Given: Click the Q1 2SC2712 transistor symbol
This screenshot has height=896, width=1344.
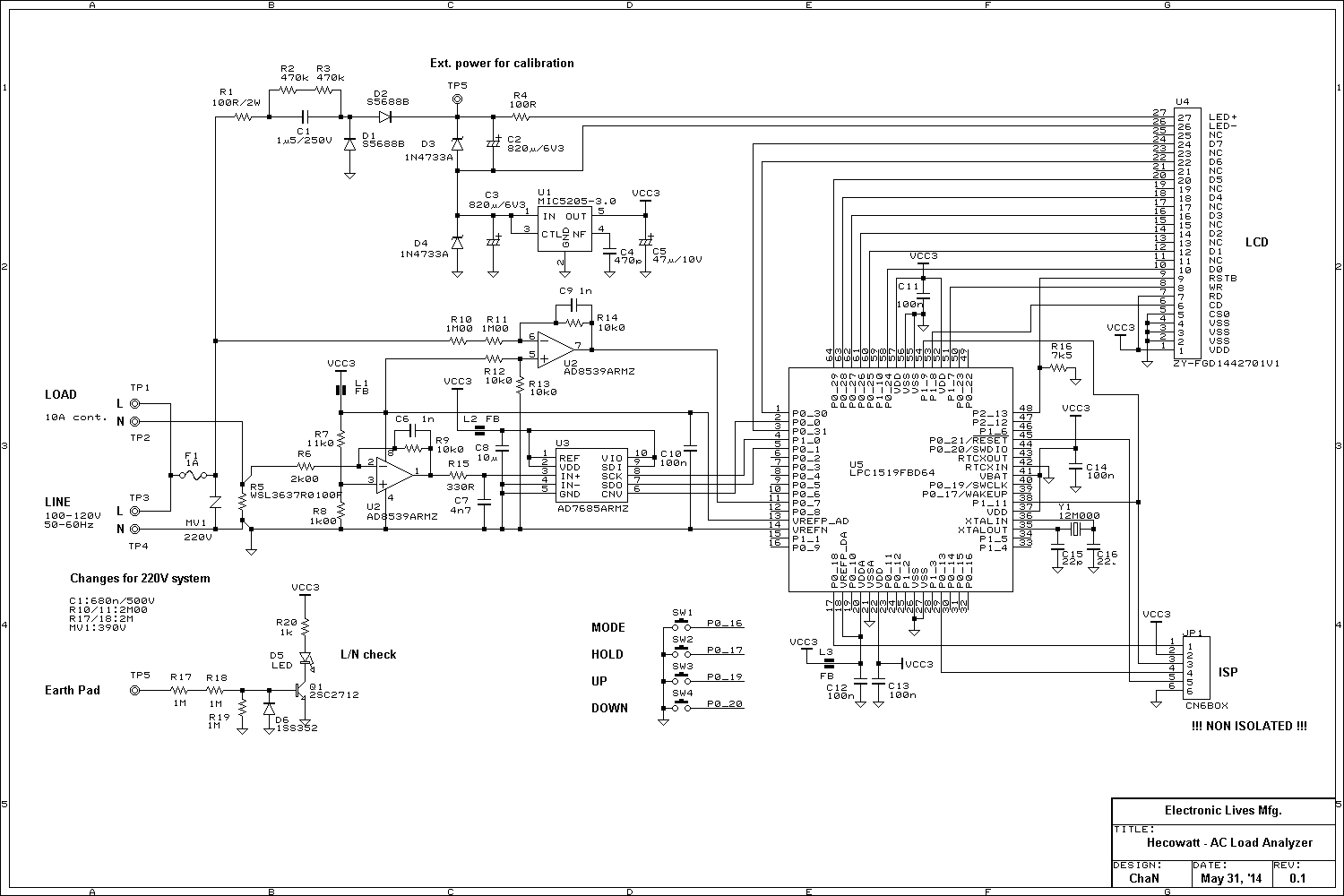Looking at the screenshot, I should click(x=301, y=691).
